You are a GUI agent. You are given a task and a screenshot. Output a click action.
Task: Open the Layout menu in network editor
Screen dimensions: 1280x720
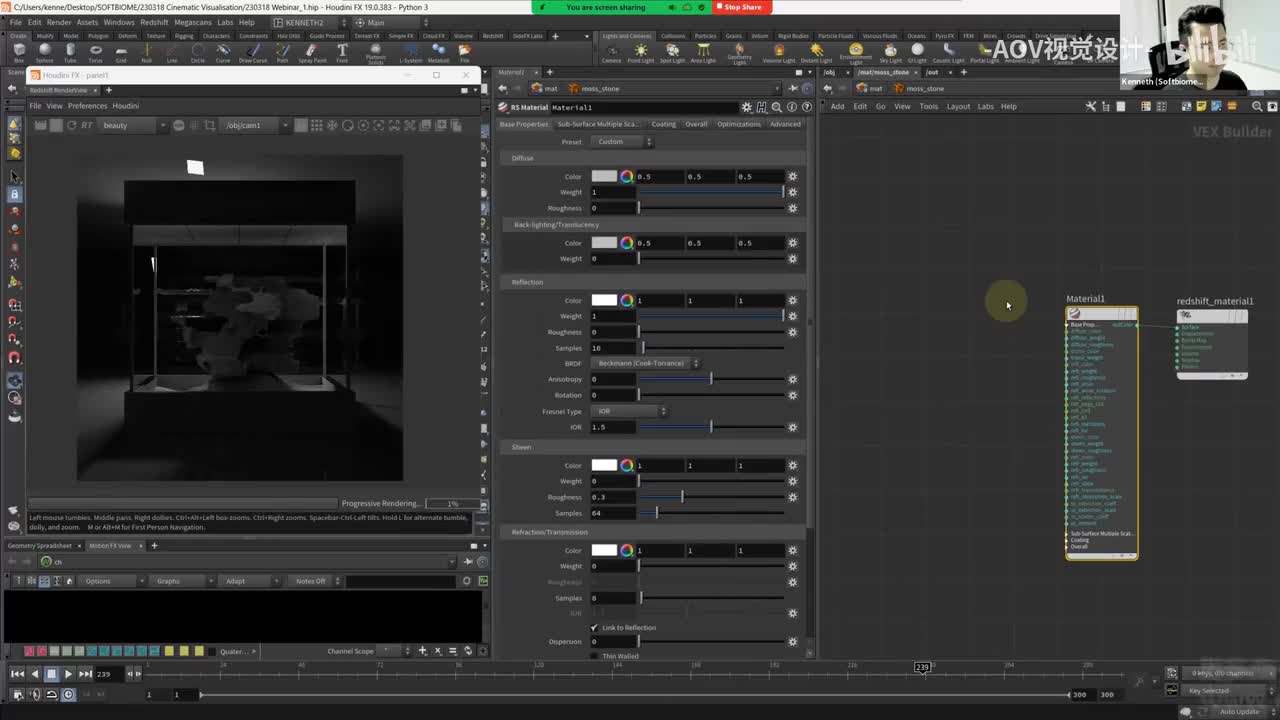958,106
